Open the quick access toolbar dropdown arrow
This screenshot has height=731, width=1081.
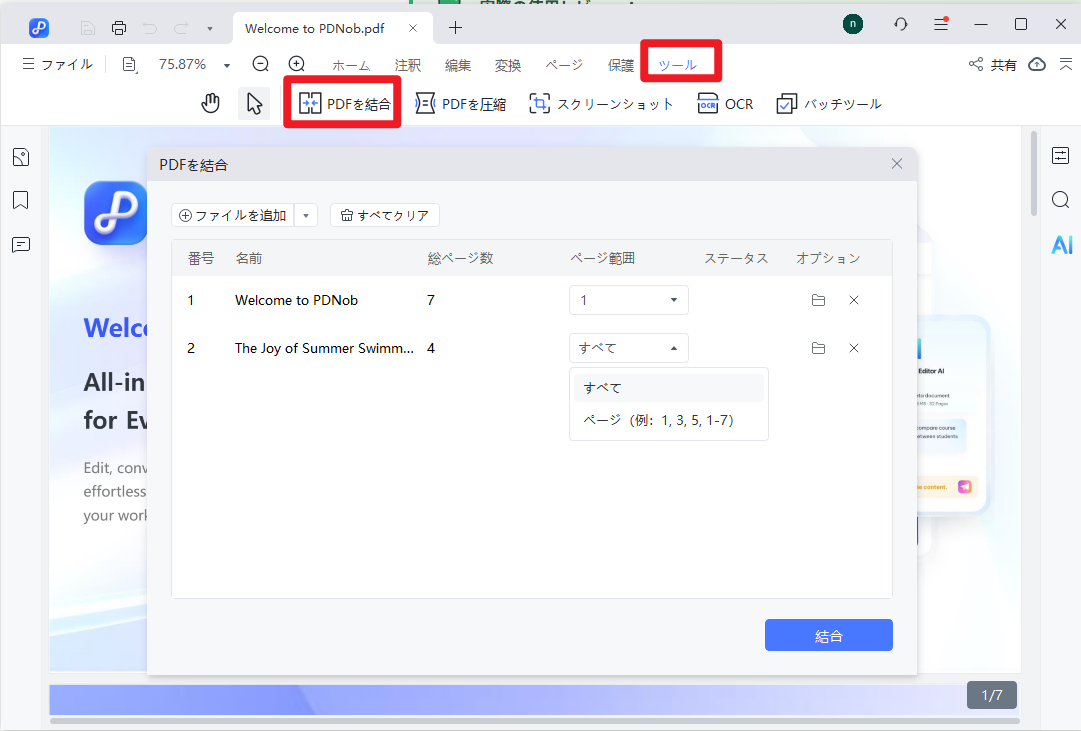coord(210,28)
